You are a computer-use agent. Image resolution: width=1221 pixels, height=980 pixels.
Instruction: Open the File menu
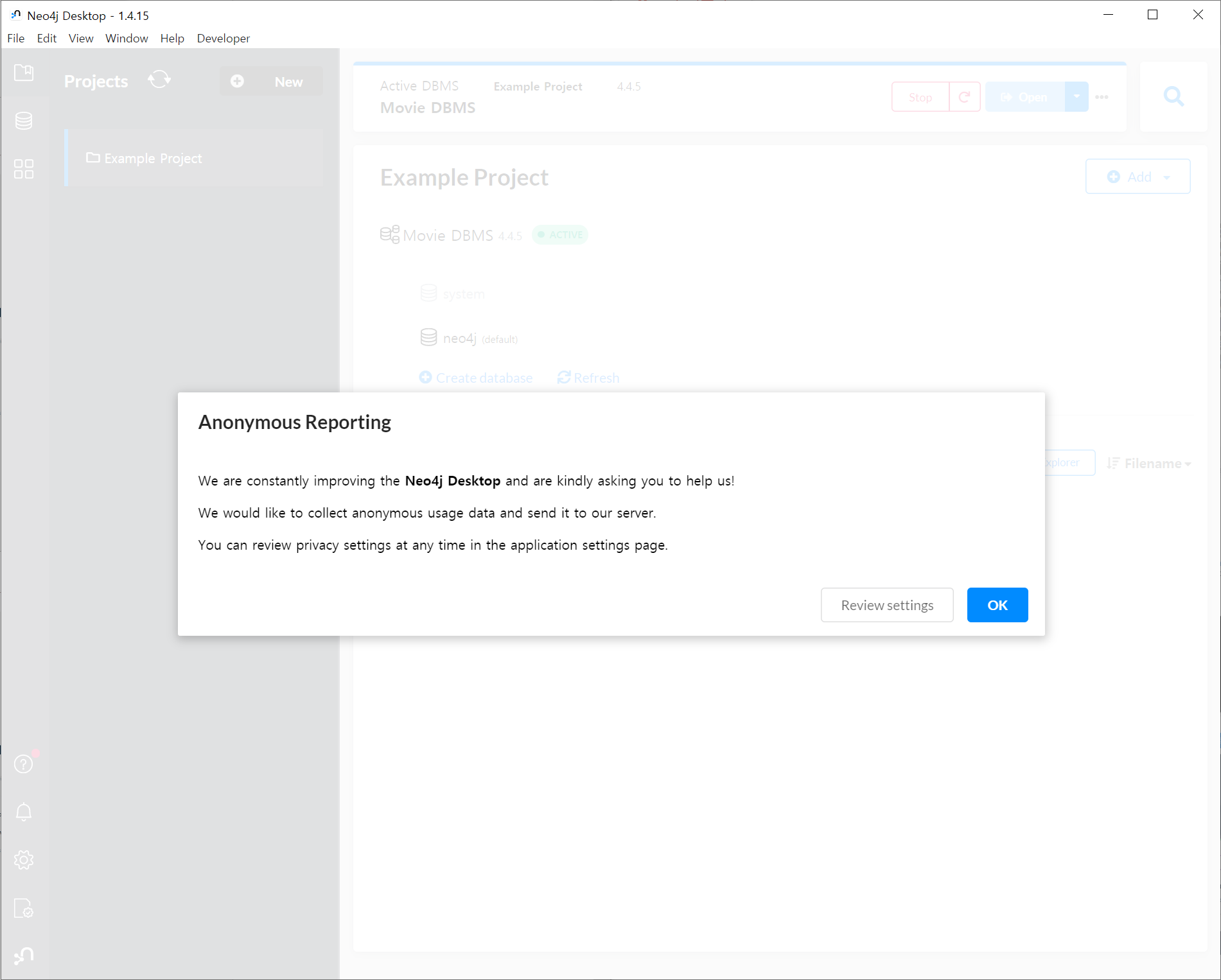tap(16, 39)
